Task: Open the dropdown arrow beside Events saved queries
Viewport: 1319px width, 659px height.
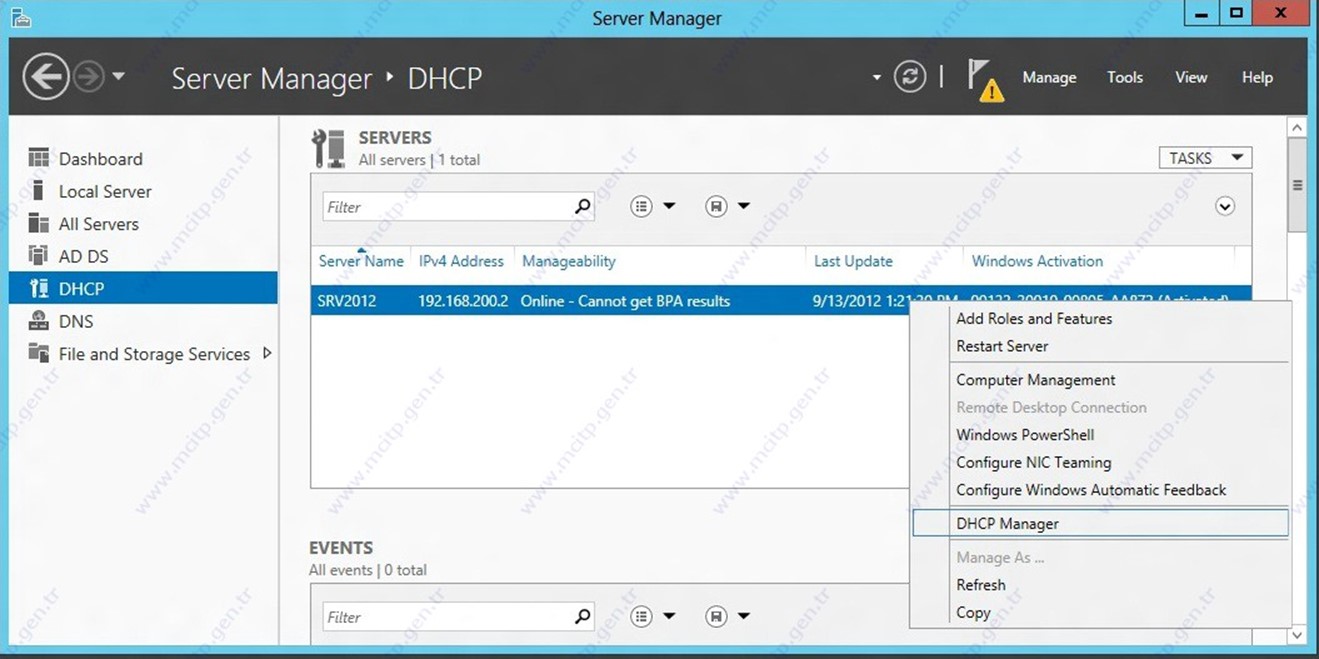Action: (744, 616)
